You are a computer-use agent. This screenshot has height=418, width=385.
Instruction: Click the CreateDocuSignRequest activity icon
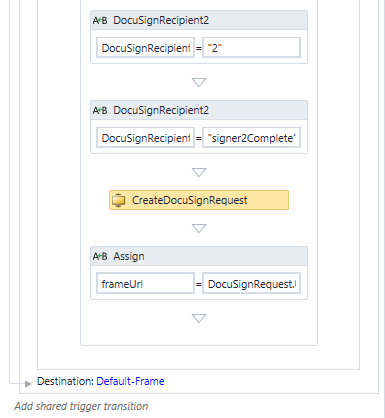[118, 200]
